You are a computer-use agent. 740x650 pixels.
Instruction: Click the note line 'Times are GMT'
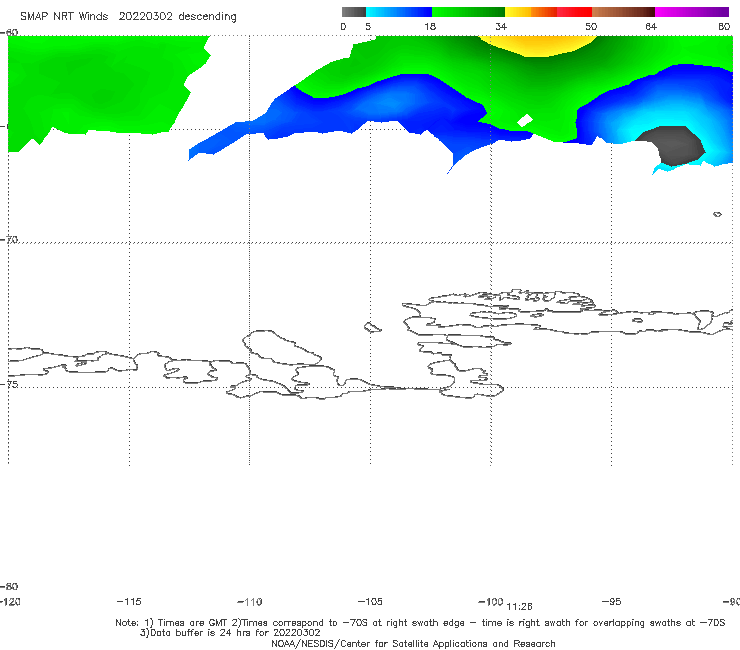194,623
